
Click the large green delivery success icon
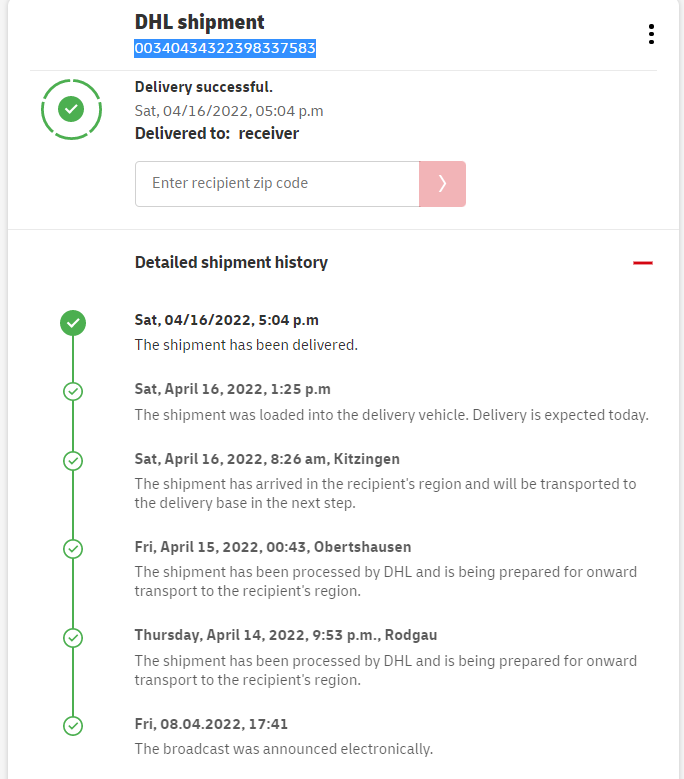[x=71, y=109]
